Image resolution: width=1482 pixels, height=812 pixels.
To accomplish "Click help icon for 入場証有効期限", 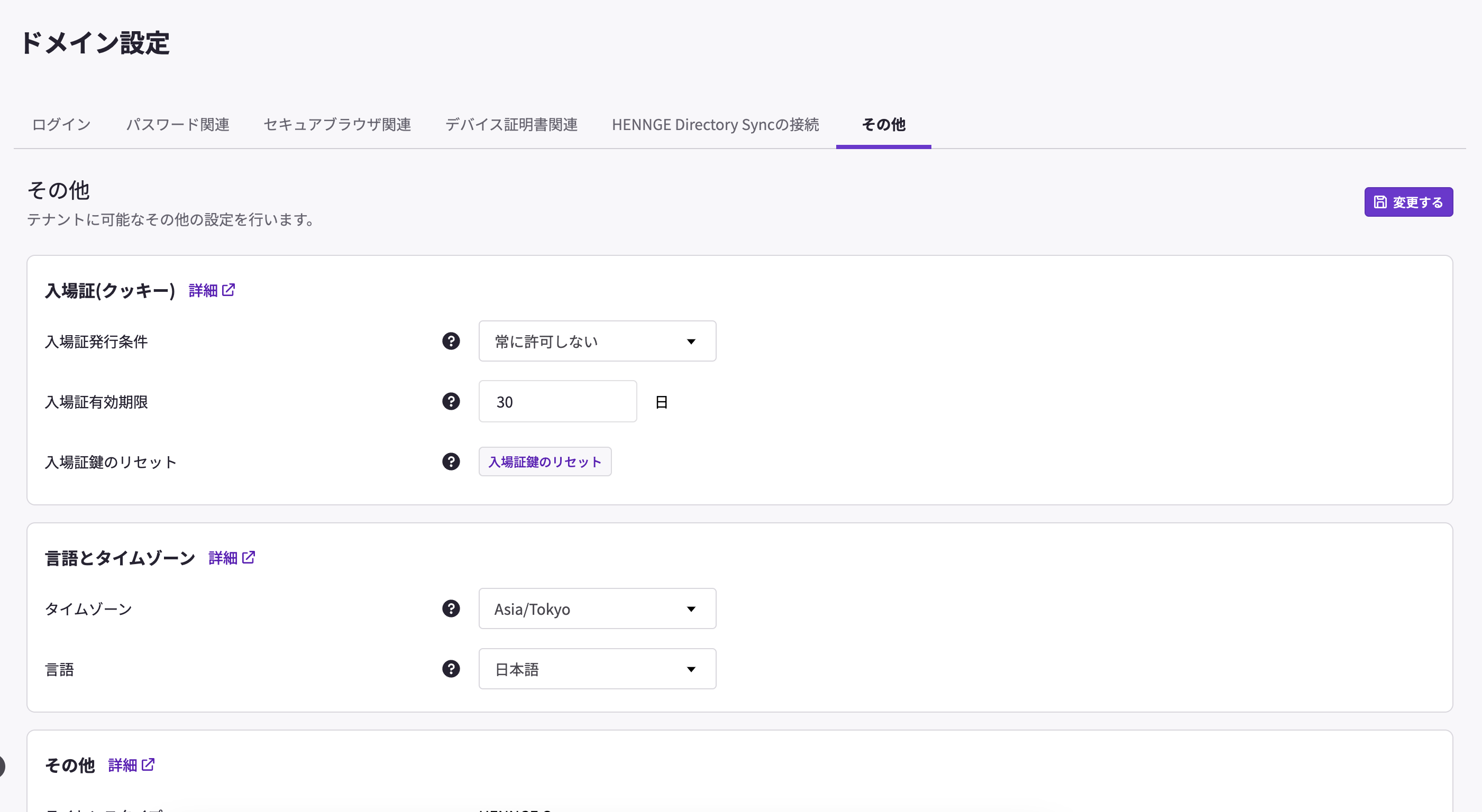I will tap(451, 401).
